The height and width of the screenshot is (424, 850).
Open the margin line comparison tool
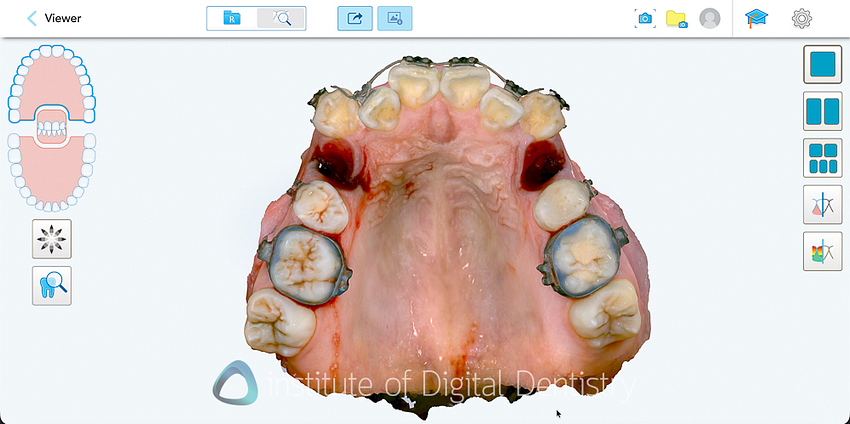[x=822, y=205]
